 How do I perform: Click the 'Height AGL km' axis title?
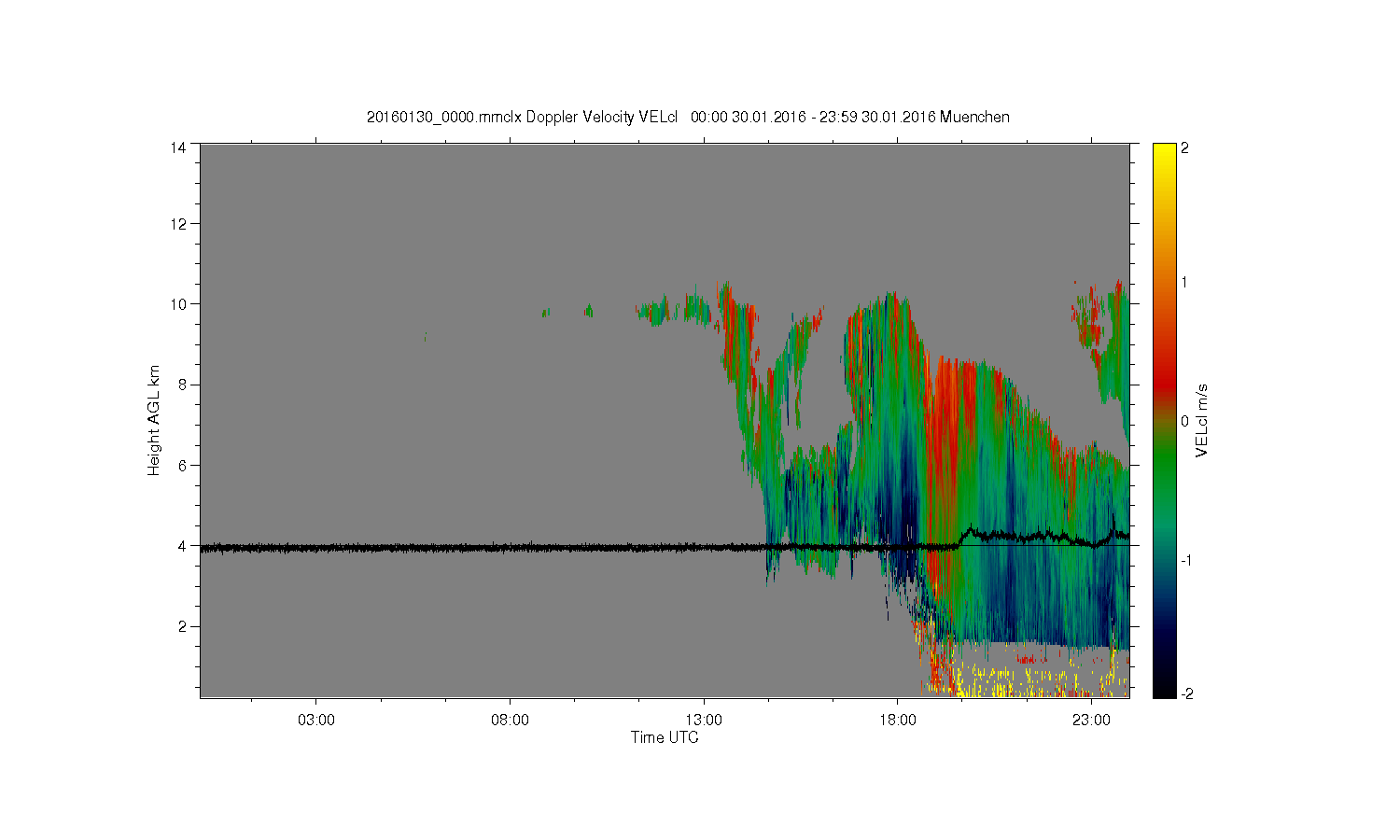click(x=154, y=420)
